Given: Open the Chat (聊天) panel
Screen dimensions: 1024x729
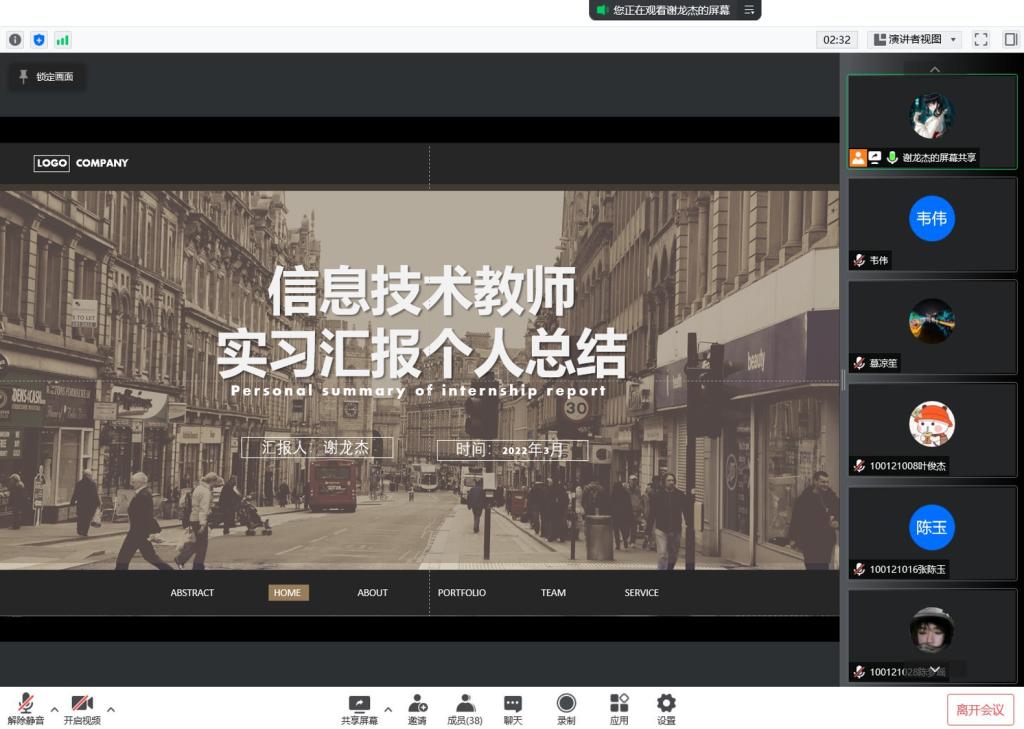Looking at the screenshot, I should 513,709.
